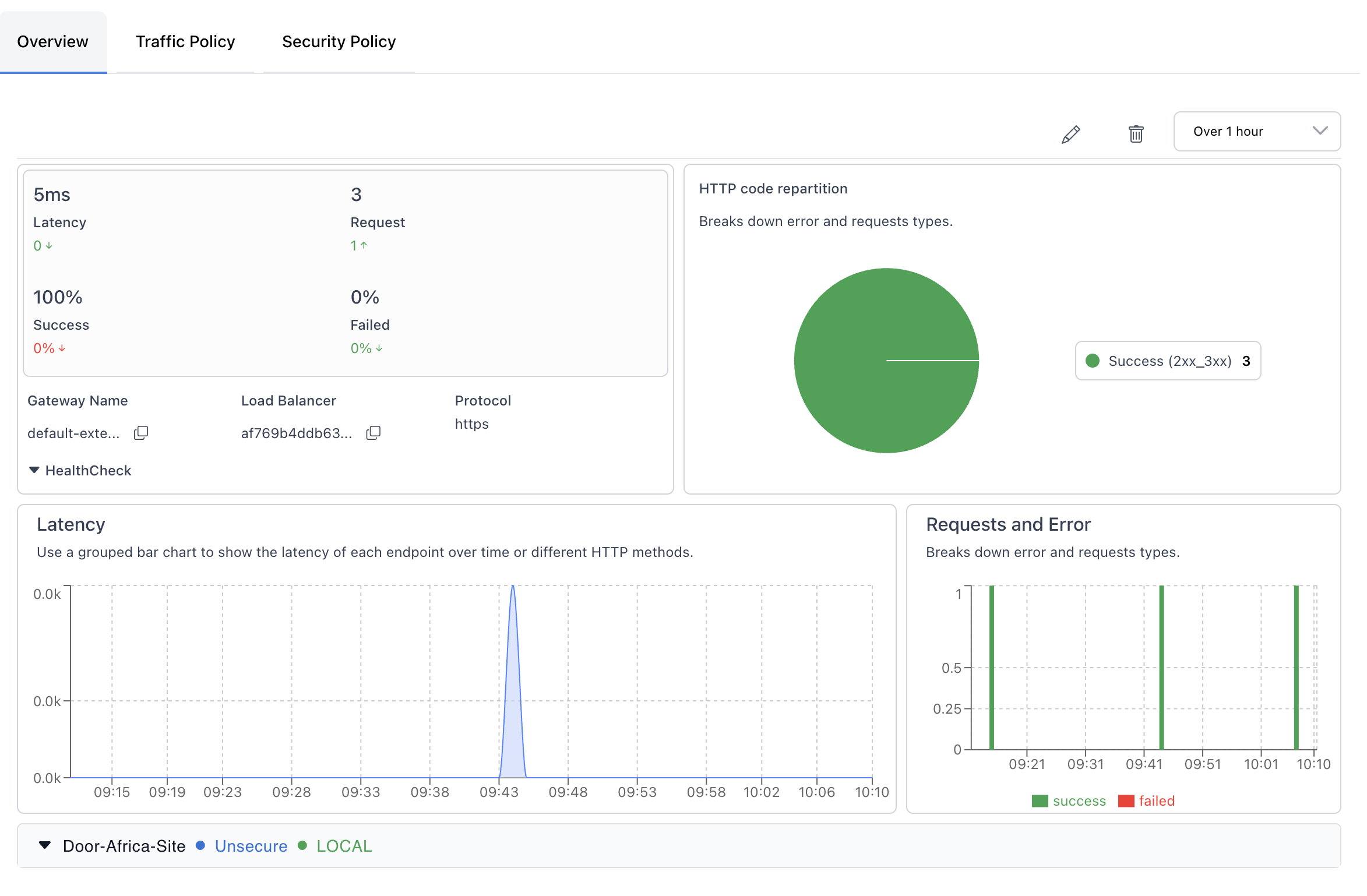
Task: Click the blue Unsecure status dot
Action: 200,845
